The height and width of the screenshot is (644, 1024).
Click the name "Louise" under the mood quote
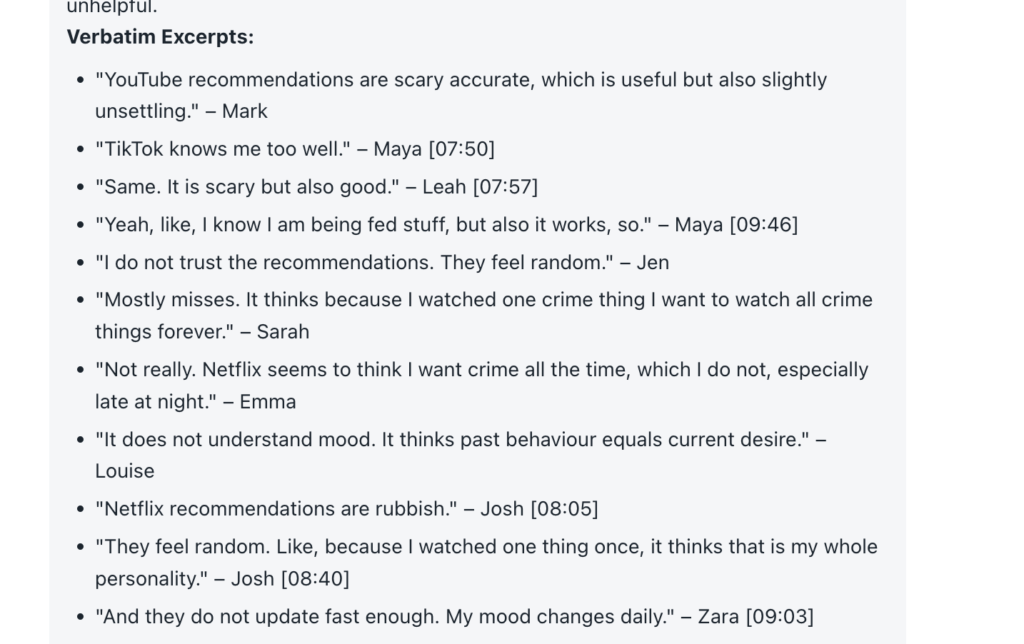pos(125,471)
